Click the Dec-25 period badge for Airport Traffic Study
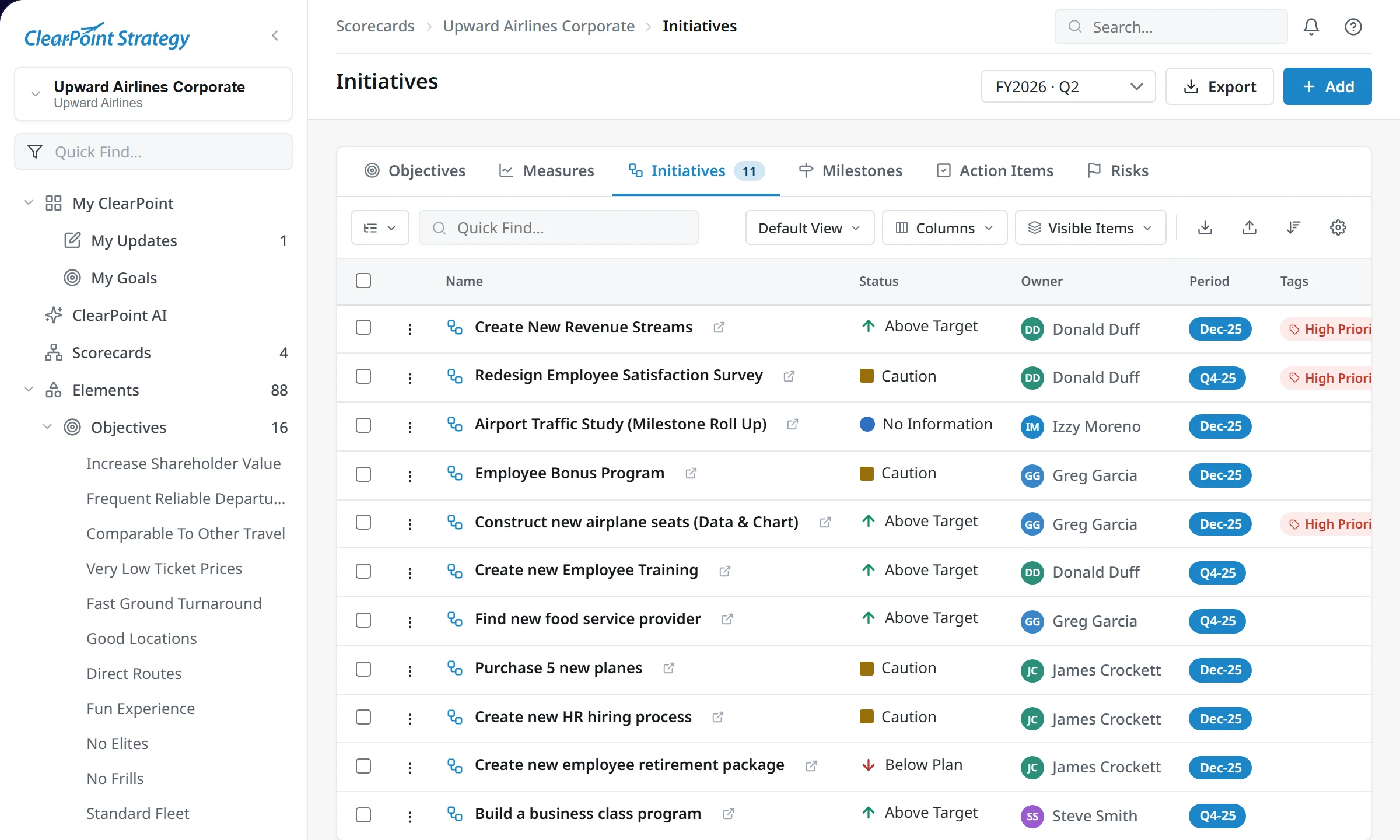 pos(1220,426)
